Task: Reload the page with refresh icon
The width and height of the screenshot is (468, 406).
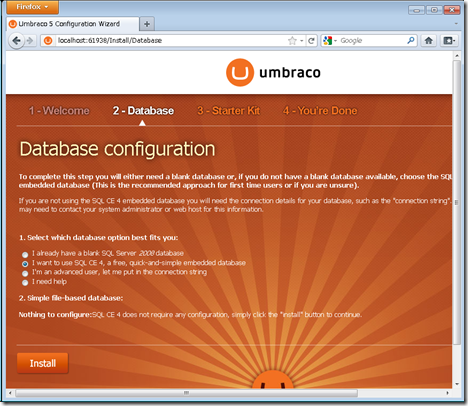Action: click(x=311, y=41)
